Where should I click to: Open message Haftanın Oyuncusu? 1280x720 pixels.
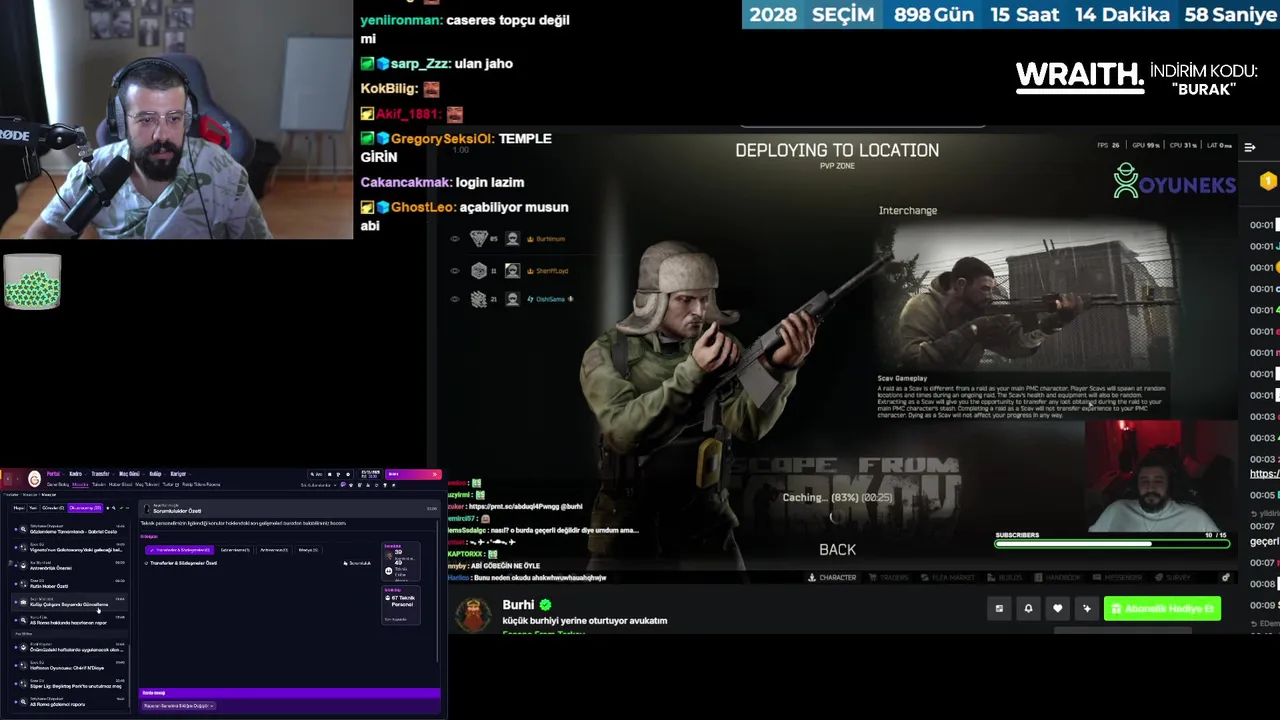pos(69,665)
